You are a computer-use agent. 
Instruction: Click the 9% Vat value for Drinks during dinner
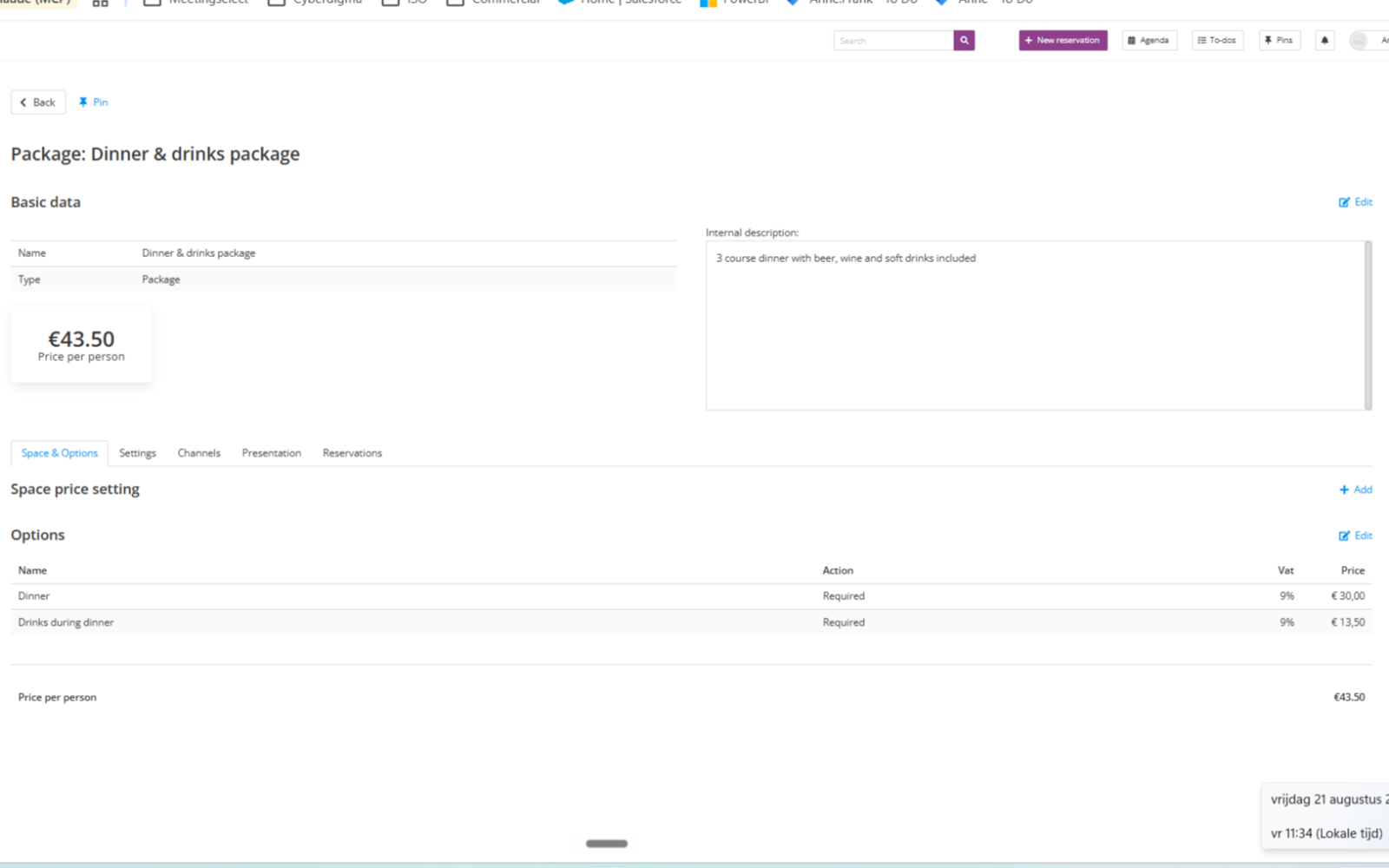pyautogui.click(x=1287, y=622)
